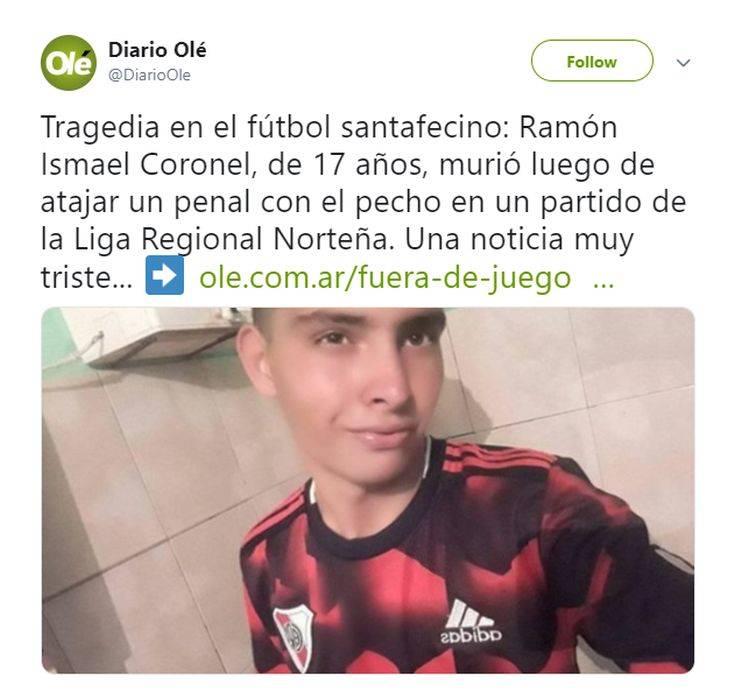Open the @DiarioOle handle profile
Image resolution: width=735 pixels, height=690 pixels.
pos(150,75)
